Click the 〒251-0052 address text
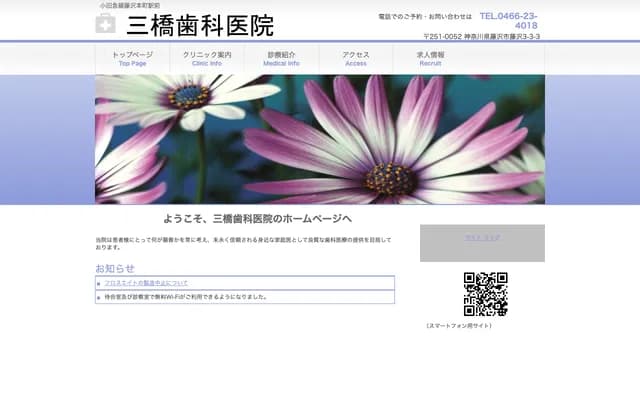This screenshot has width=640, height=400. coord(482,36)
